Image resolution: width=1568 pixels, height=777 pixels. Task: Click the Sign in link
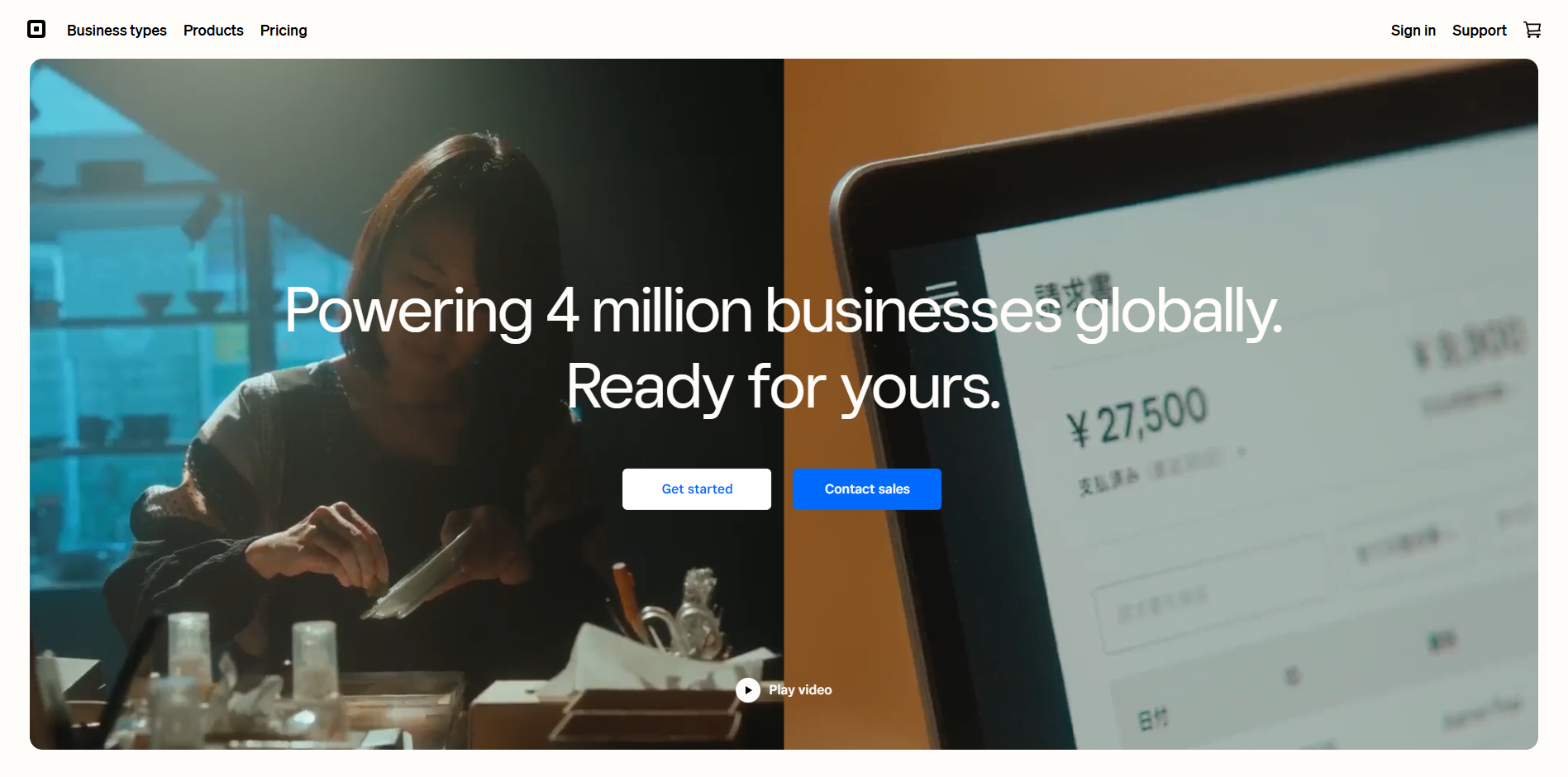pyautogui.click(x=1413, y=31)
